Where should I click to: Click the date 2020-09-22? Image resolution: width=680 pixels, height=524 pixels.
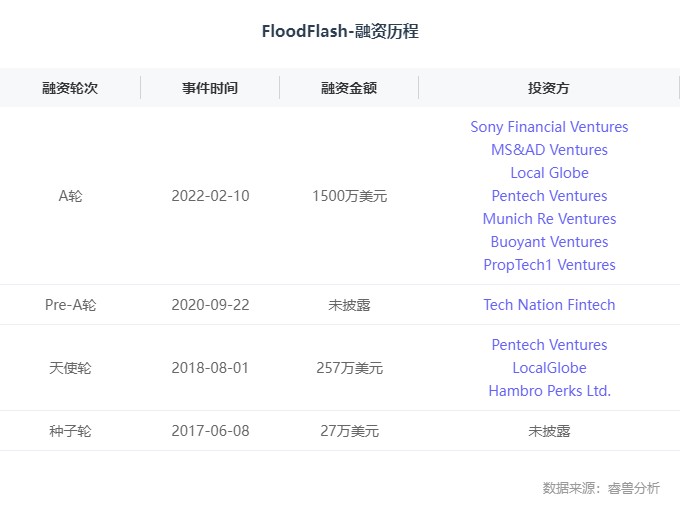click(210, 305)
